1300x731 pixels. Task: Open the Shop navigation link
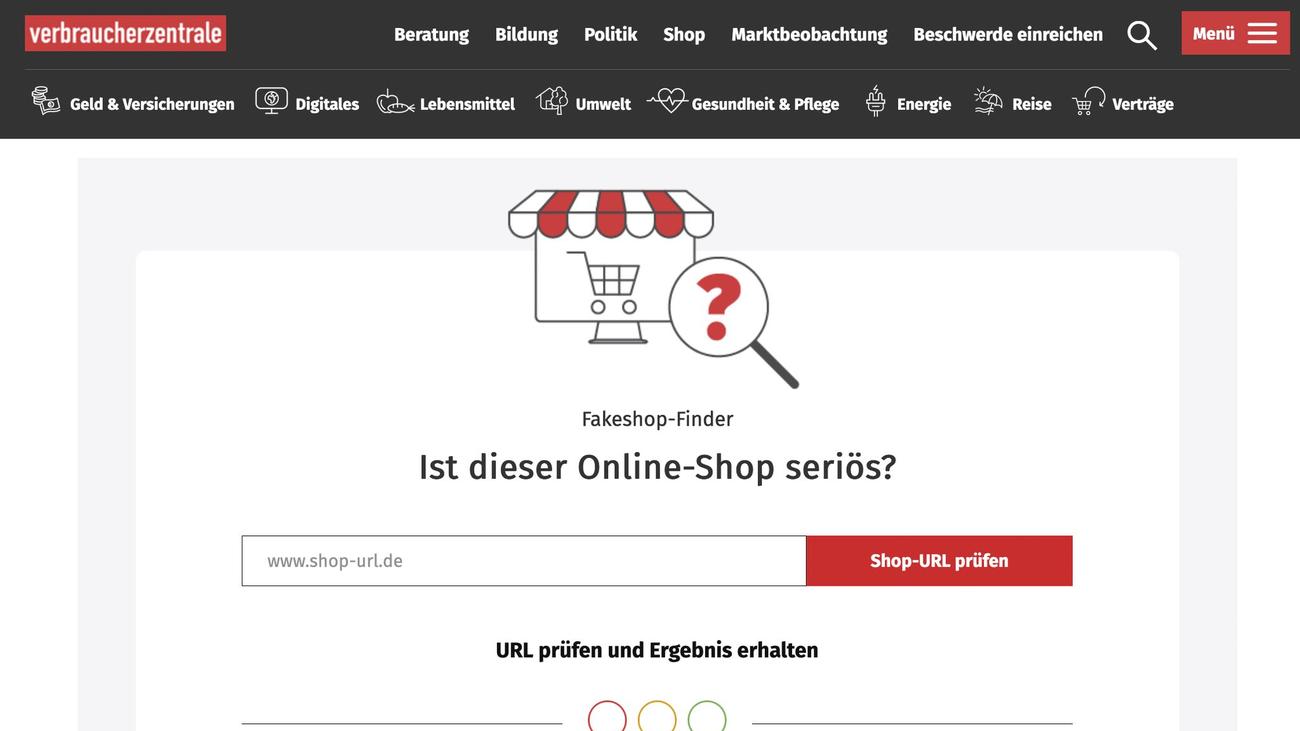pos(684,34)
